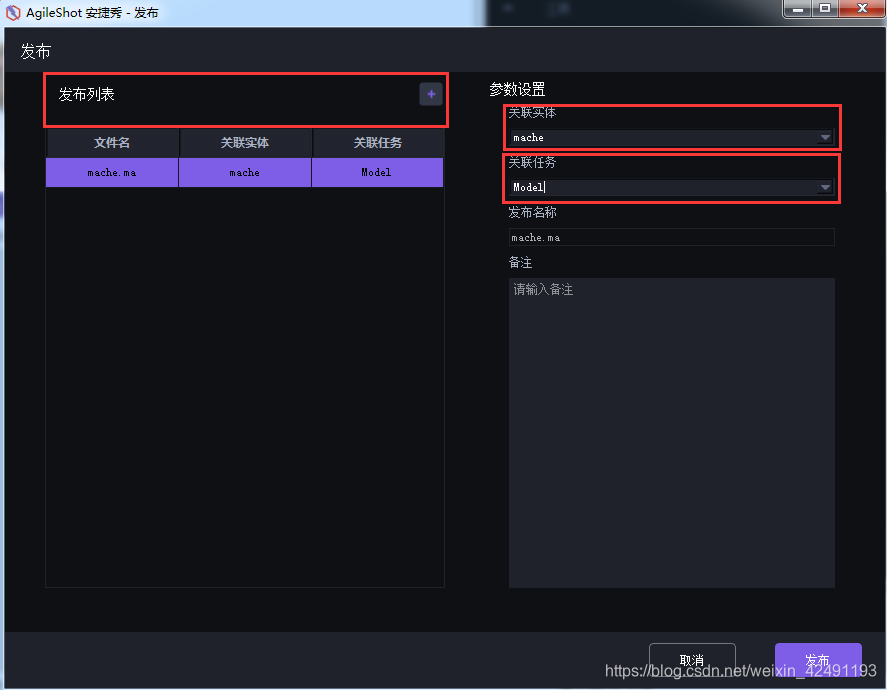Click the 文件名 column header

(x=112, y=143)
